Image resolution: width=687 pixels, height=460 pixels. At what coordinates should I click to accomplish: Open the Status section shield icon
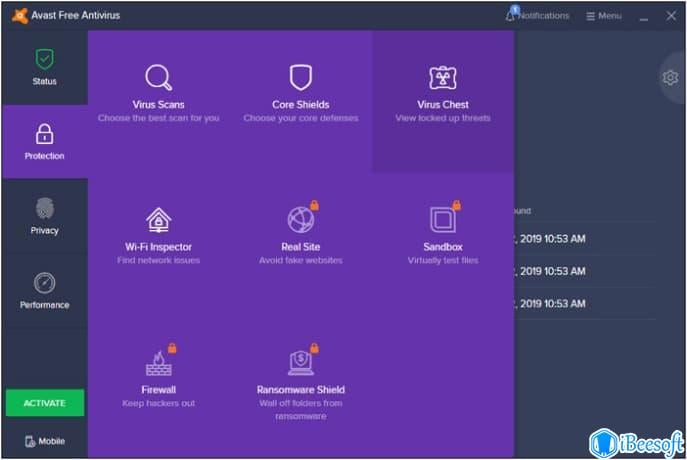tap(44, 59)
